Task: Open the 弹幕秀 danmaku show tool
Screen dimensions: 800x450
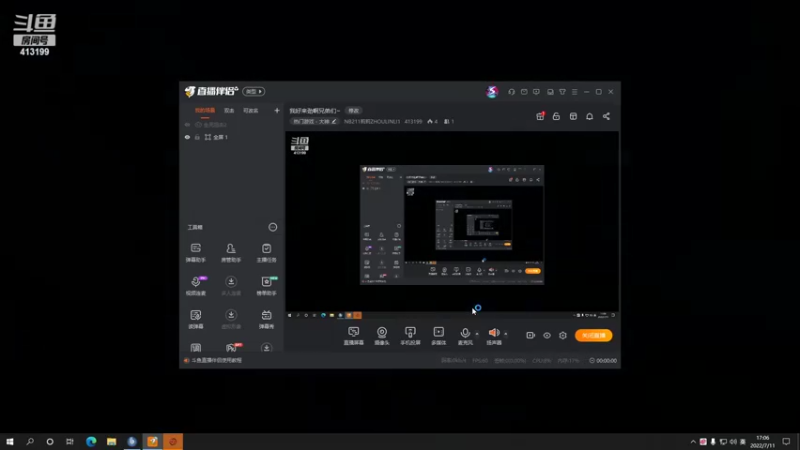Action: pyautogui.click(x=266, y=319)
